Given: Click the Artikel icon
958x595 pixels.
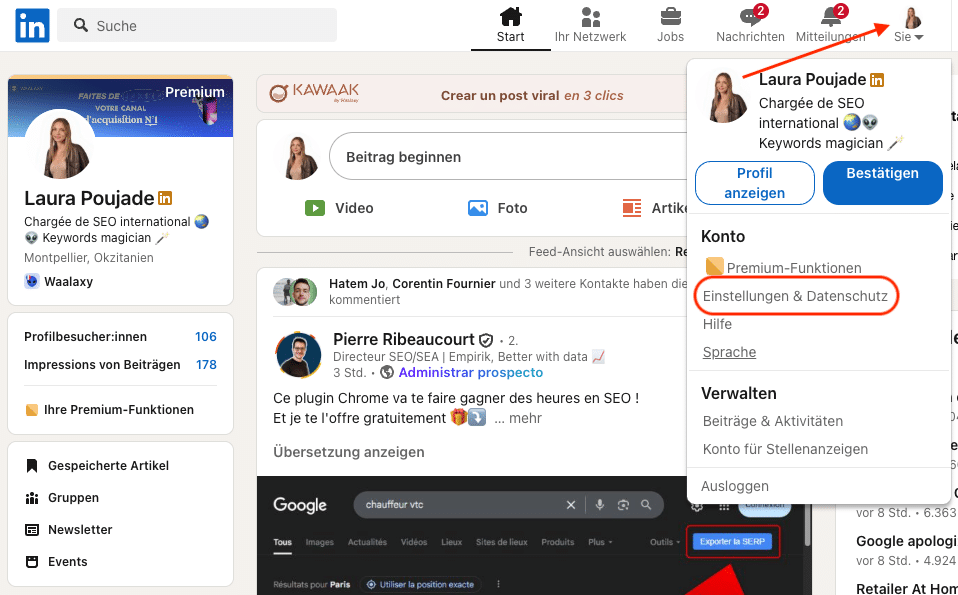Looking at the screenshot, I should [632, 208].
